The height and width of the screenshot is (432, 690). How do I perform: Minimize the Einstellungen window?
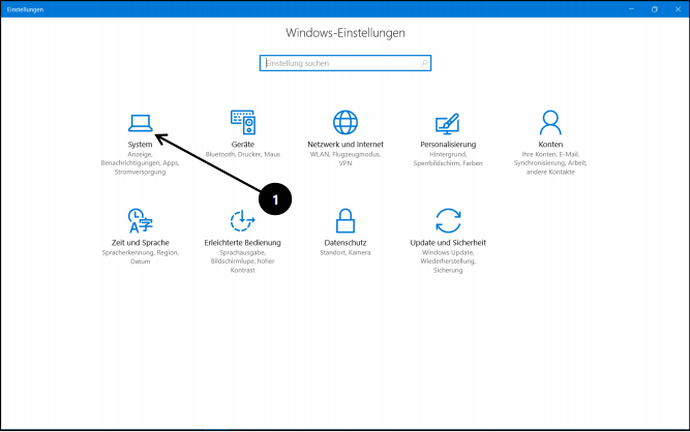point(631,9)
